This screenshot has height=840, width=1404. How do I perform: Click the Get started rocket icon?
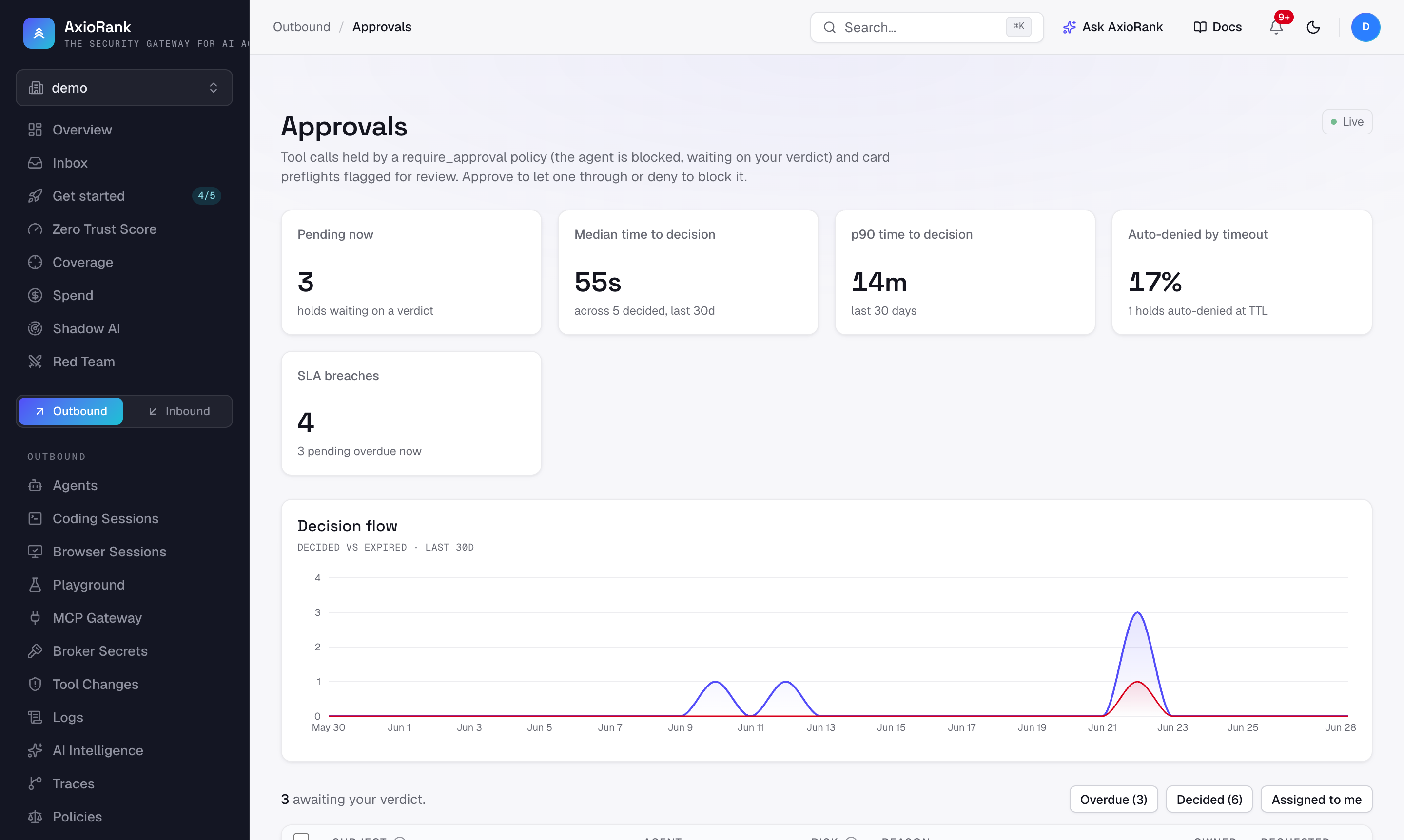35,196
